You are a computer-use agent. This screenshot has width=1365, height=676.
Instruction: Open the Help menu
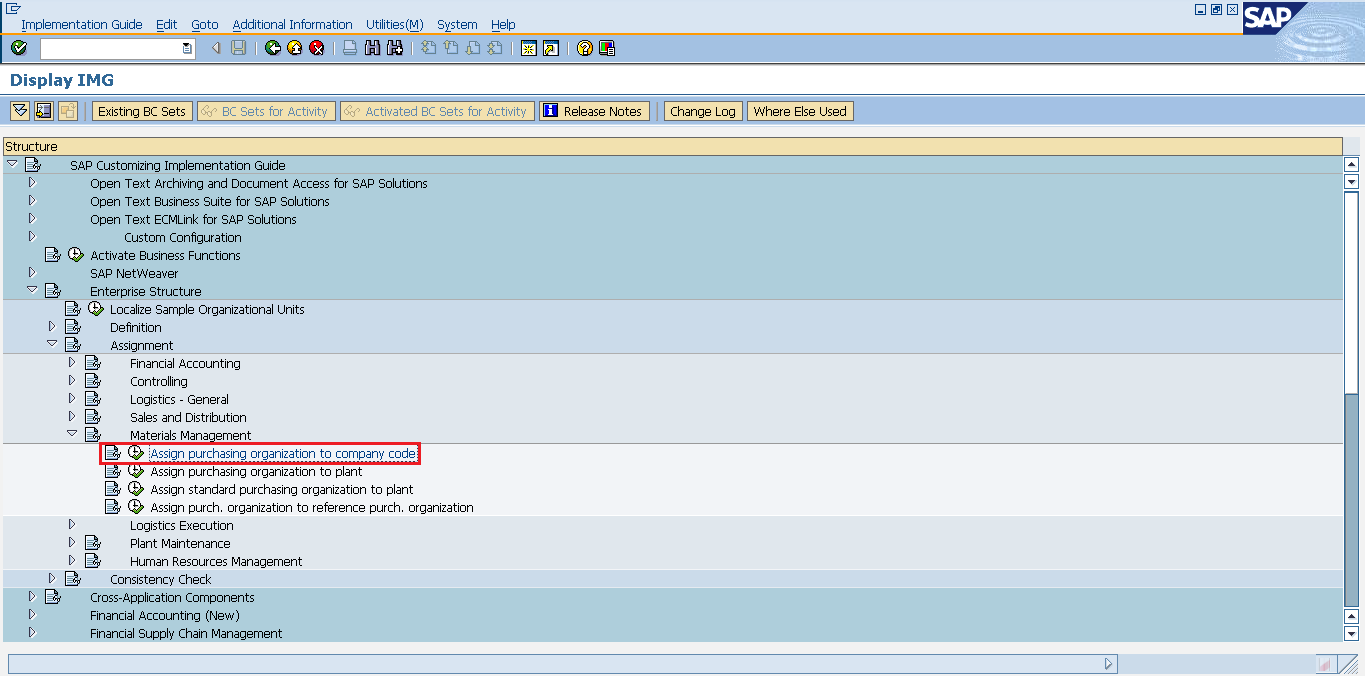[503, 24]
